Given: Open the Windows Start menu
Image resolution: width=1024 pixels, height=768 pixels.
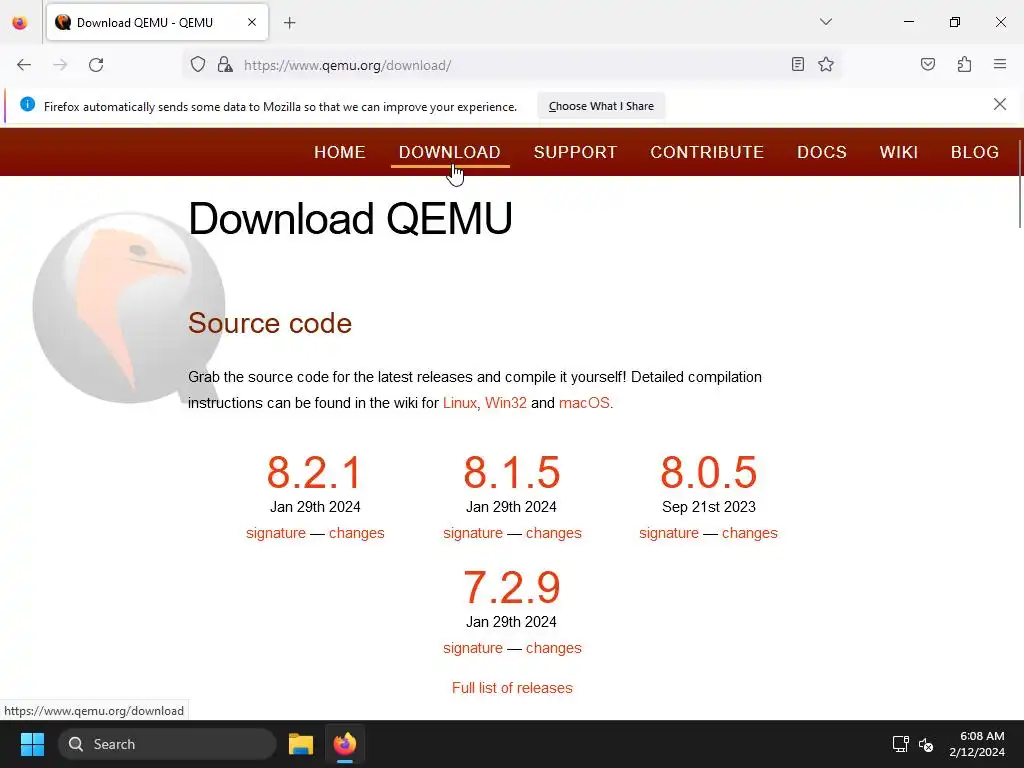Looking at the screenshot, I should click(x=32, y=744).
